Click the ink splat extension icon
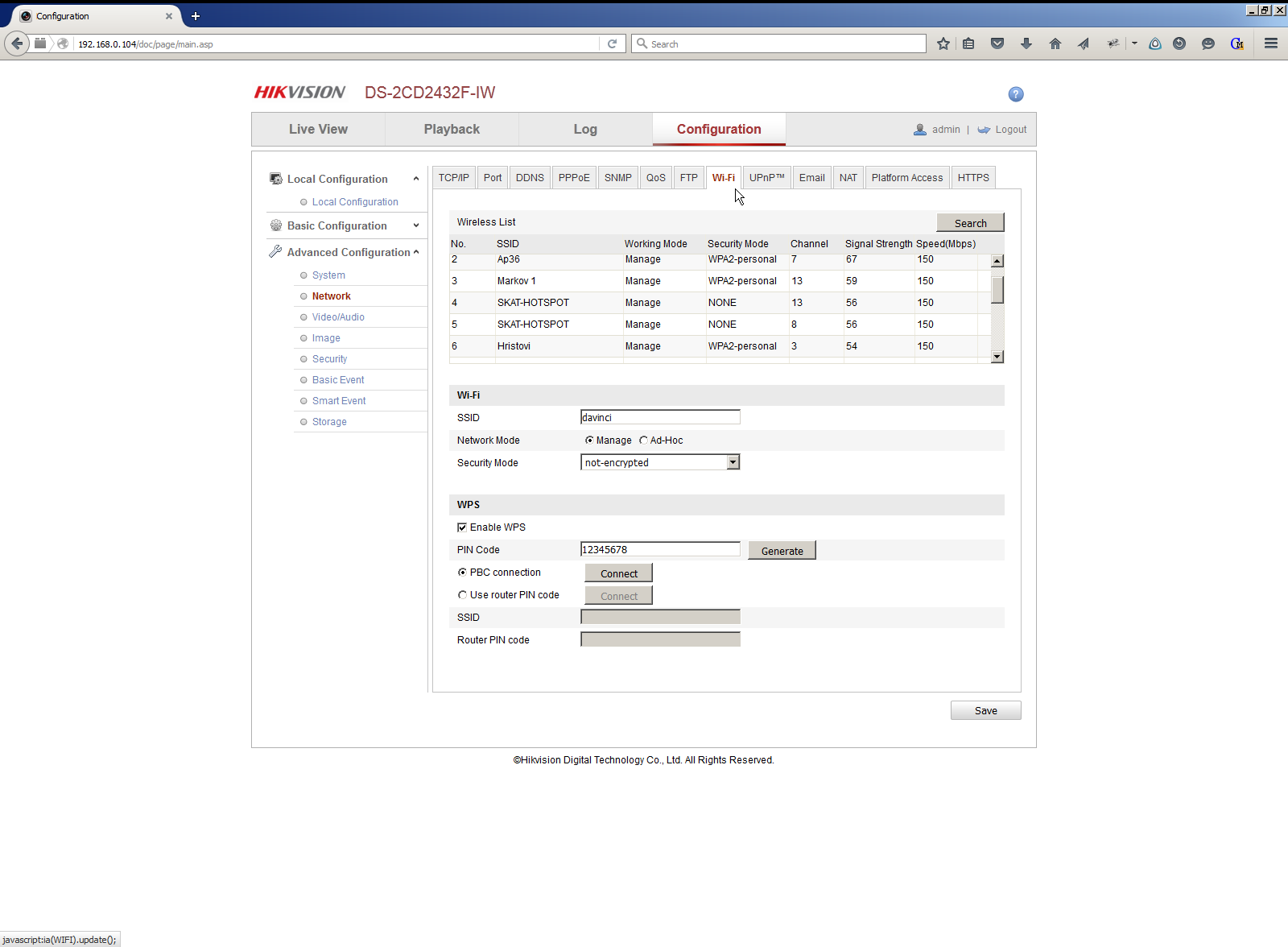 [1113, 43]
